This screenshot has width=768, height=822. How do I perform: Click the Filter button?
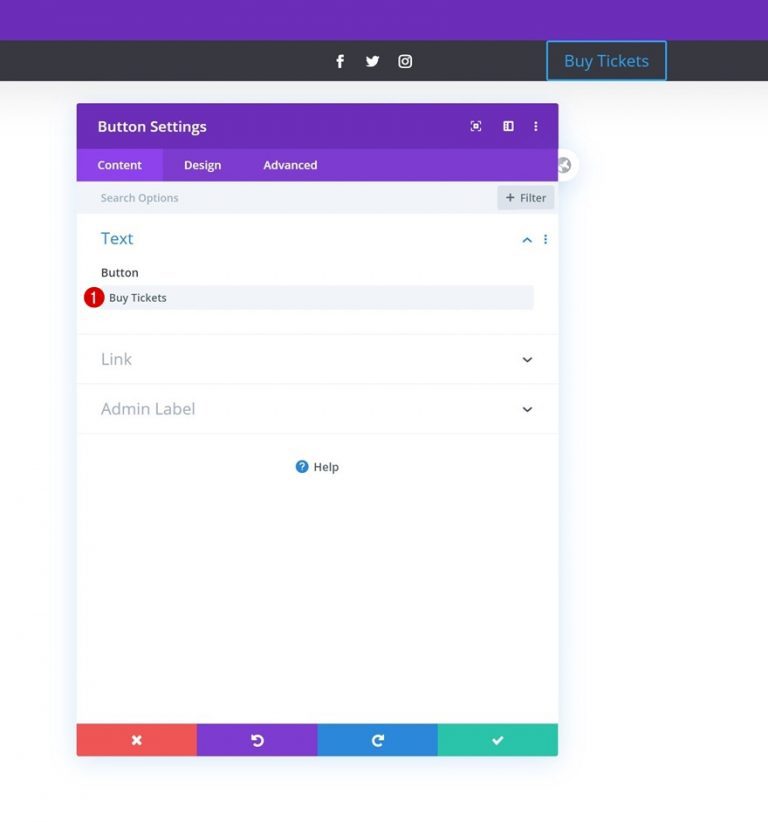pyautogui.click(x=526, y=198)
